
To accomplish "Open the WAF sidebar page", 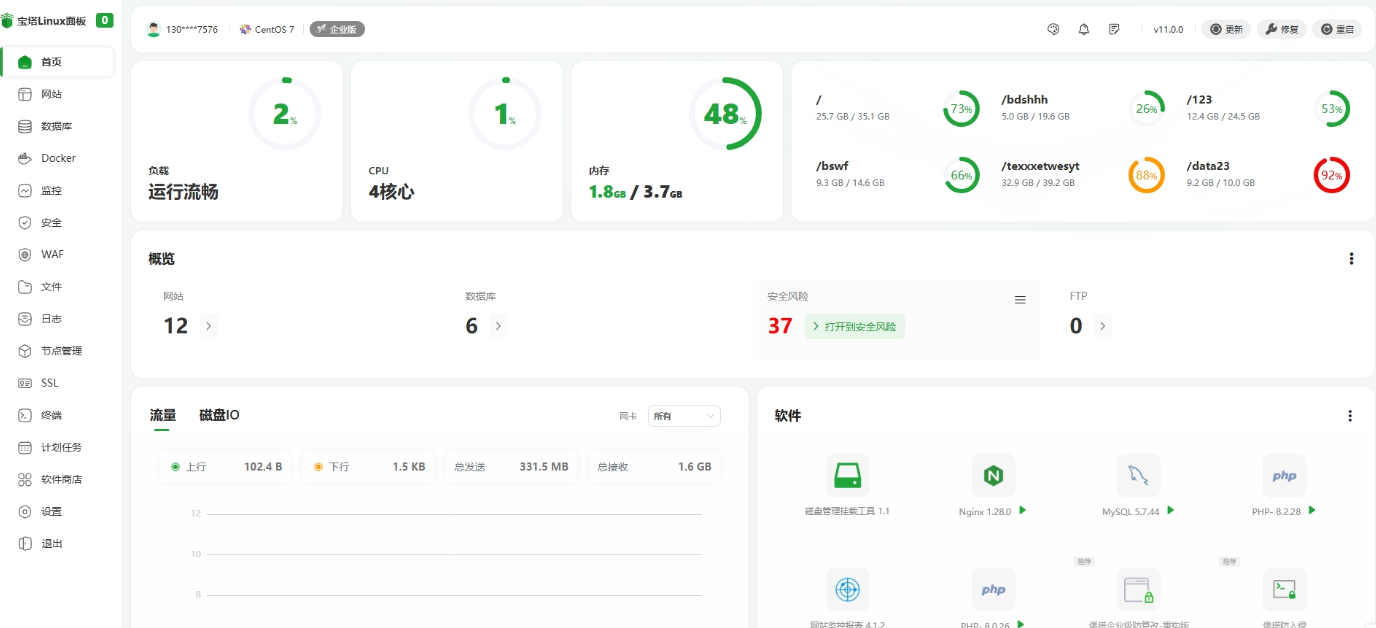I will tap(58, 254).
